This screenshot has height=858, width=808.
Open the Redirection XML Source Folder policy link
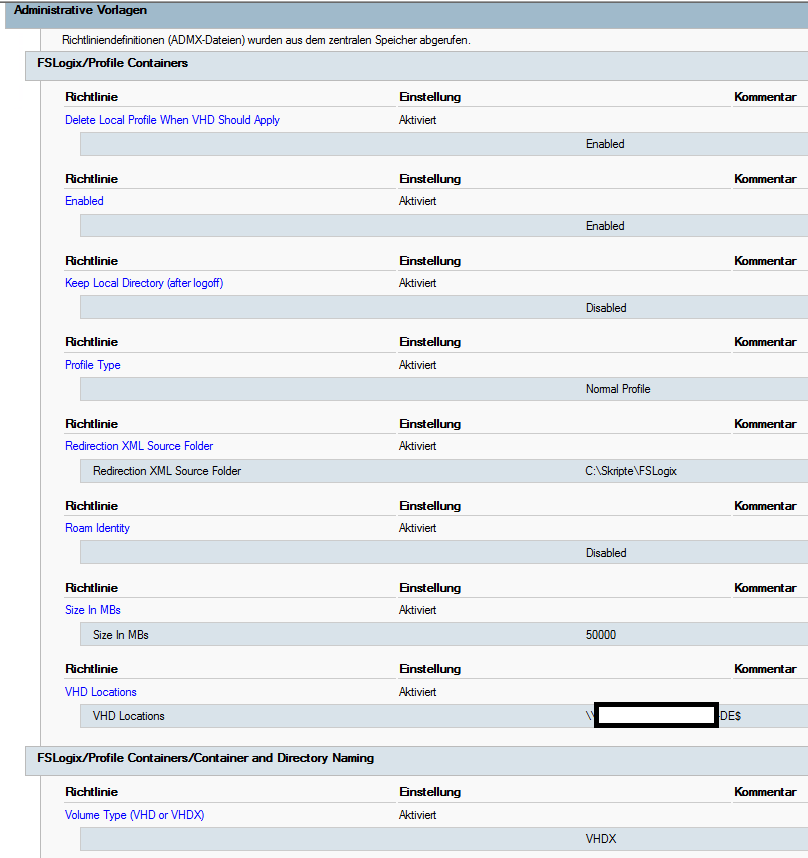pos(139,446)
